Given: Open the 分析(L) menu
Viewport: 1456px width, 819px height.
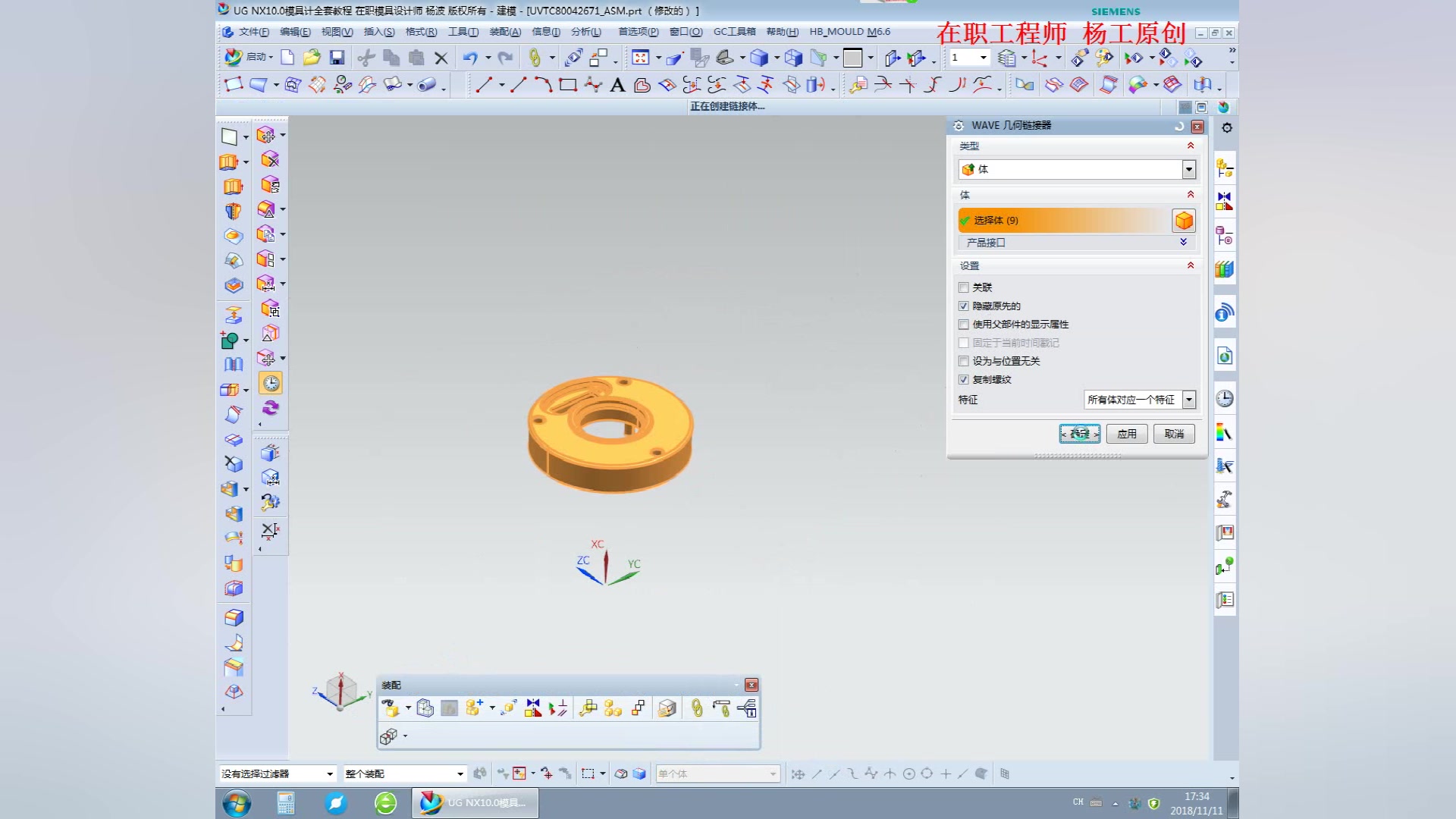Looking at the screenshot, I should (x=585, y=32).
